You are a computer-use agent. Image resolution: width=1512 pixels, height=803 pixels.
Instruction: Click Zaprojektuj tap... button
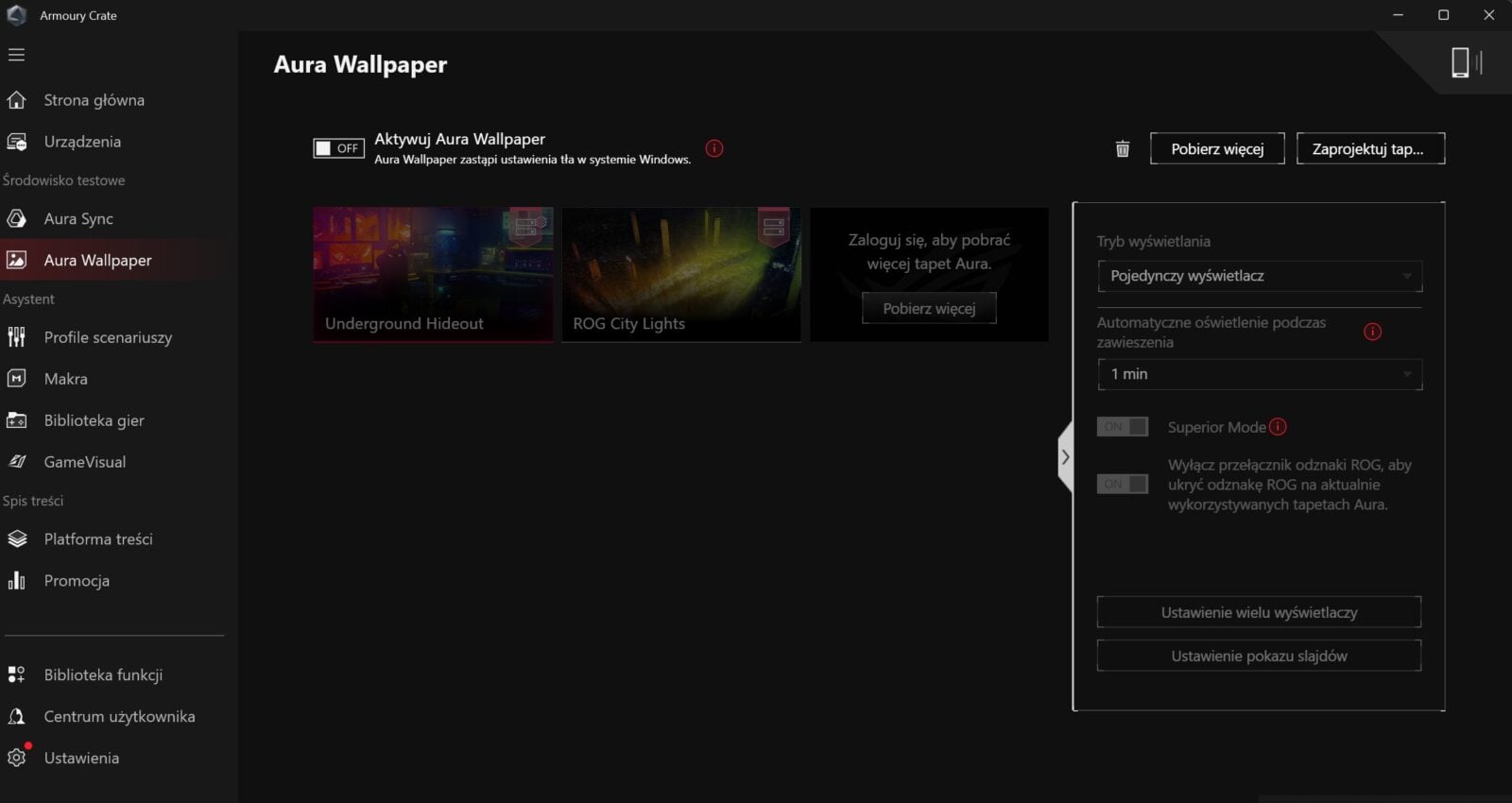pyautogui.click(x=1370, y=148)
